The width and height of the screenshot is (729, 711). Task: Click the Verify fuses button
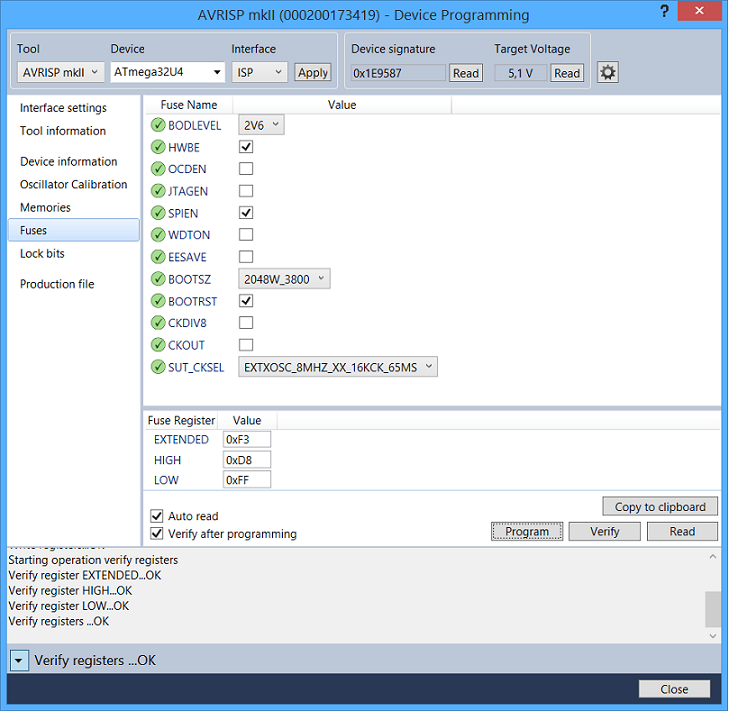pyautogui.click(x=604, y=531)
